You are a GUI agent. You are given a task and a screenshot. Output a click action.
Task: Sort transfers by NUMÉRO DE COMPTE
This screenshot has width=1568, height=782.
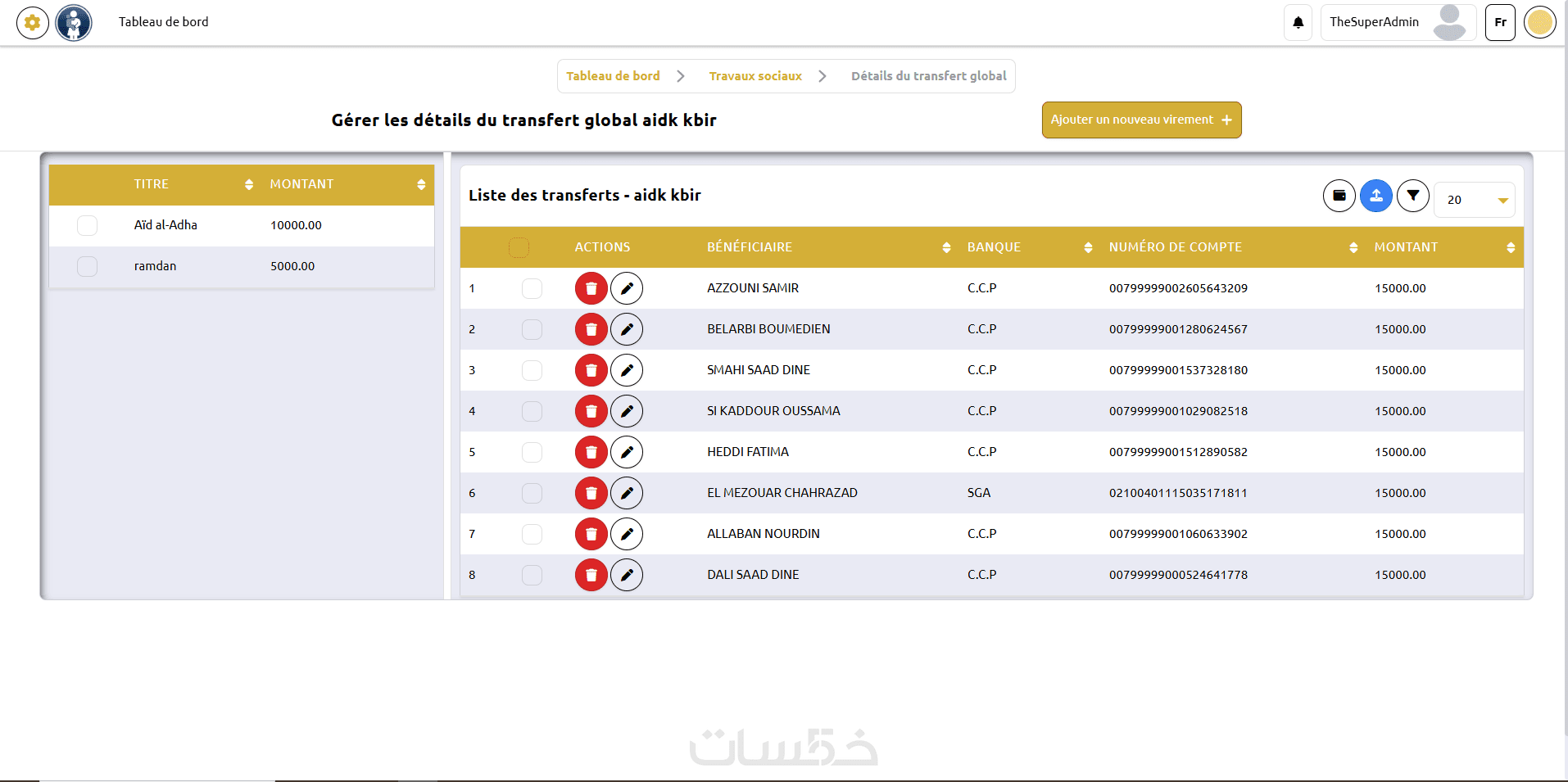tap(1353, 247)
